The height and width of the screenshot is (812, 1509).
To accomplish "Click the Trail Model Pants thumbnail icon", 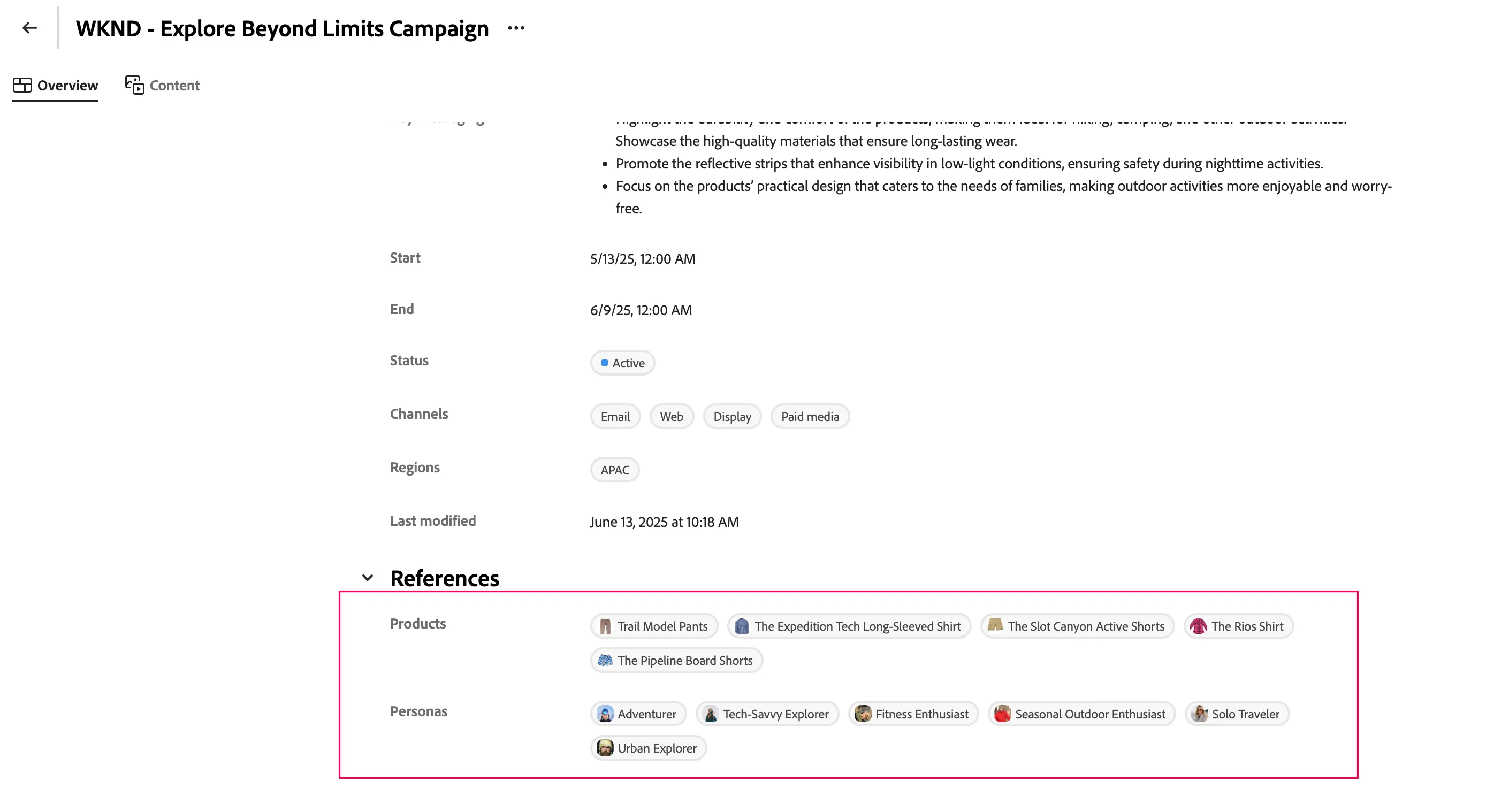I will [x=605, y=626].
